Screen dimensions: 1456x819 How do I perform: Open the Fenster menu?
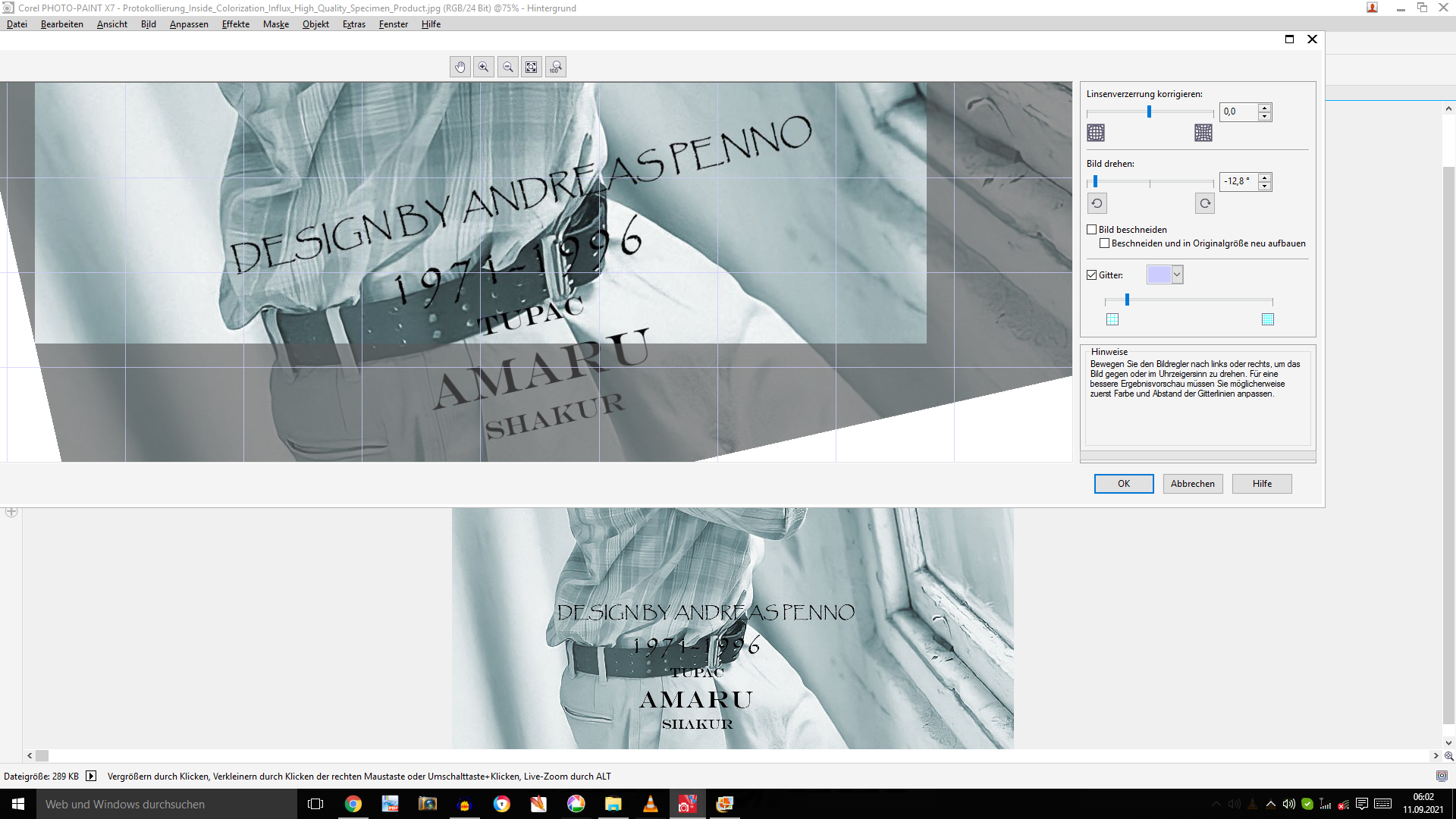pyautogui.click(x=394, y=24)
